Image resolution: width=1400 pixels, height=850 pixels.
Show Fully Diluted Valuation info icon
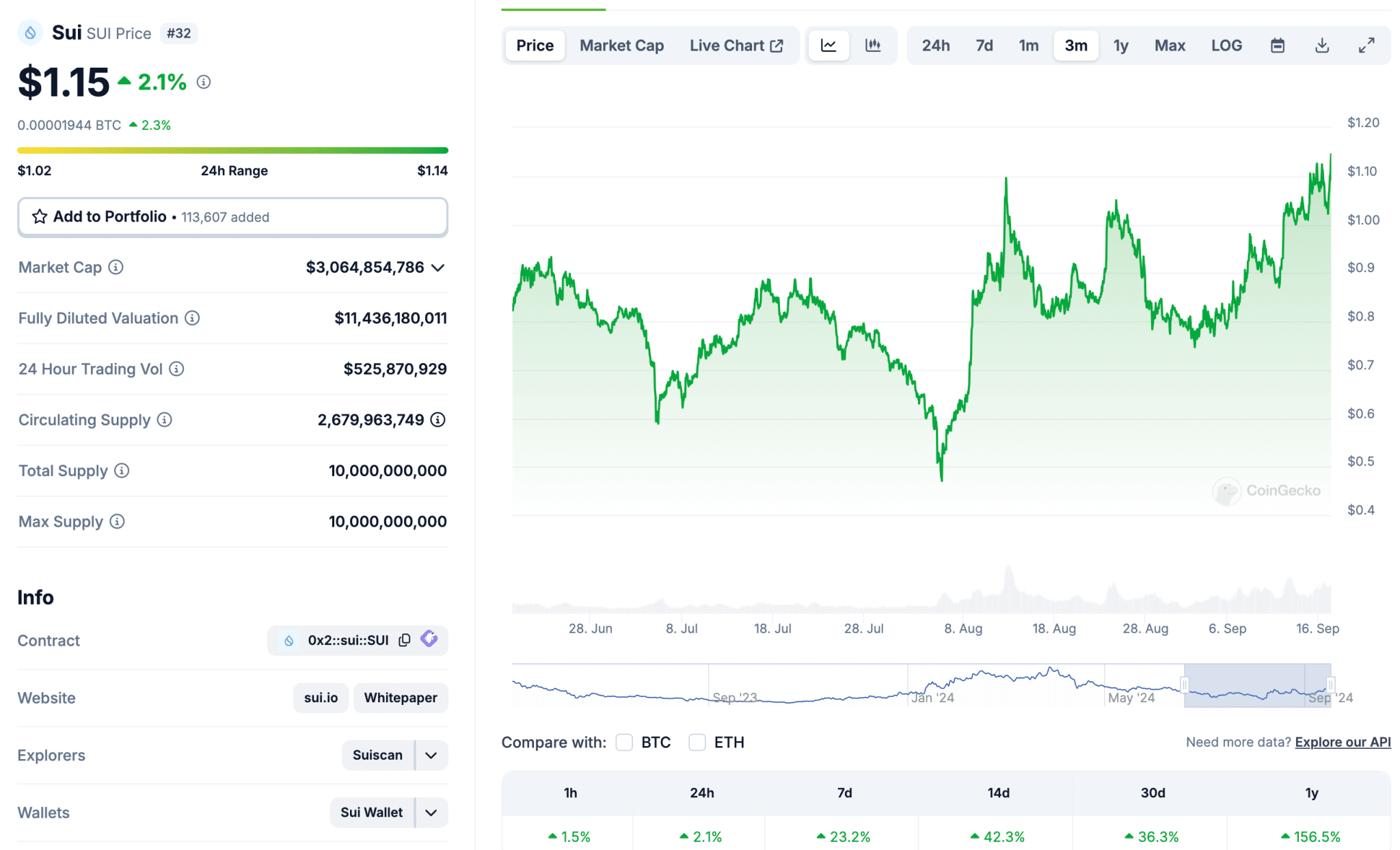193,318
